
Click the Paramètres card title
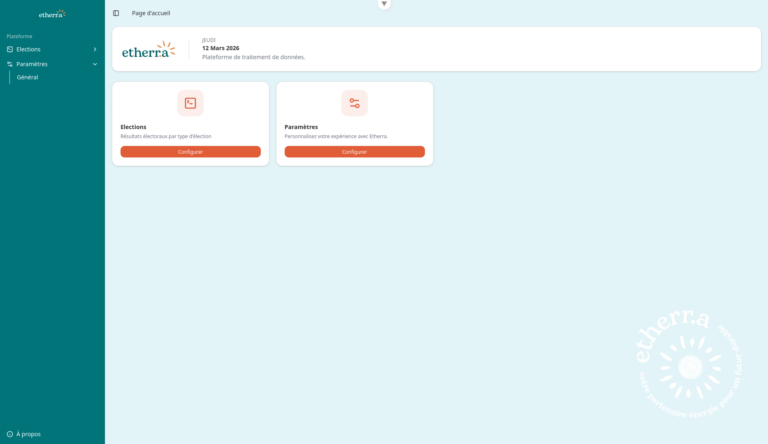pos(301,127)
